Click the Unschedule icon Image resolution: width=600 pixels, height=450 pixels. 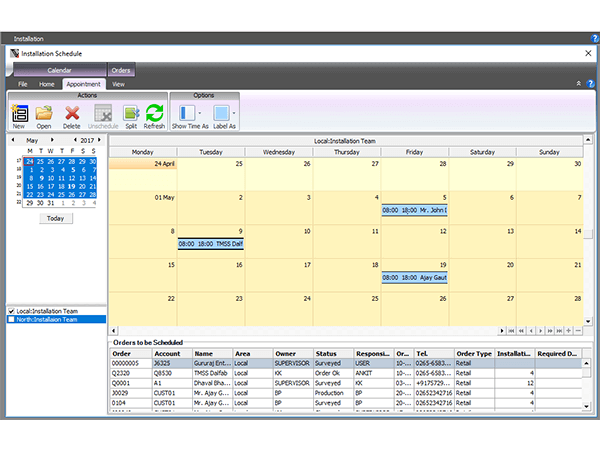[103, 115]
